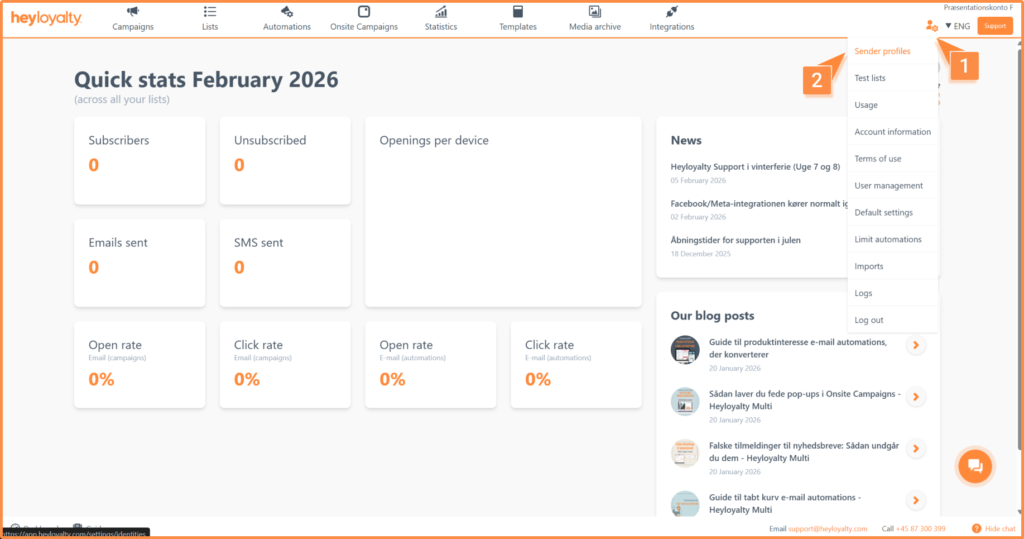The width and height of the screenshot is (1024, 539).
Task: Click the support@heyloyalty.com email link
Action: (x=826, y=528)
